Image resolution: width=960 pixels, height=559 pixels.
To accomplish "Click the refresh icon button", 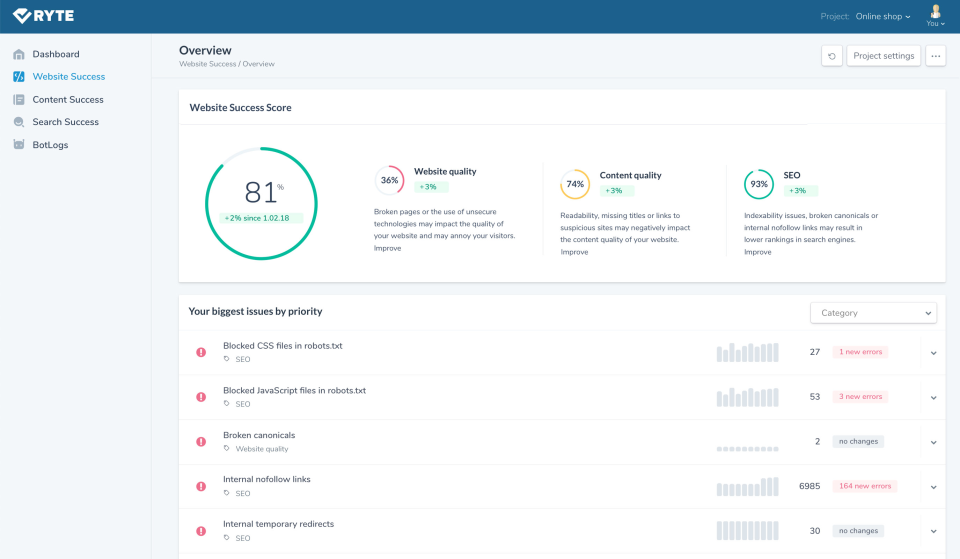I will coord(832,56).
